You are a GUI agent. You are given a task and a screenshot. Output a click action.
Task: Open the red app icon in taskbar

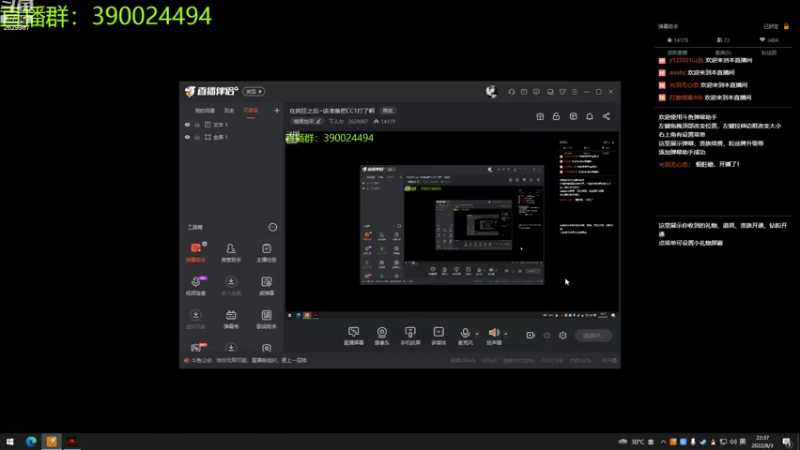pos(72,441)
